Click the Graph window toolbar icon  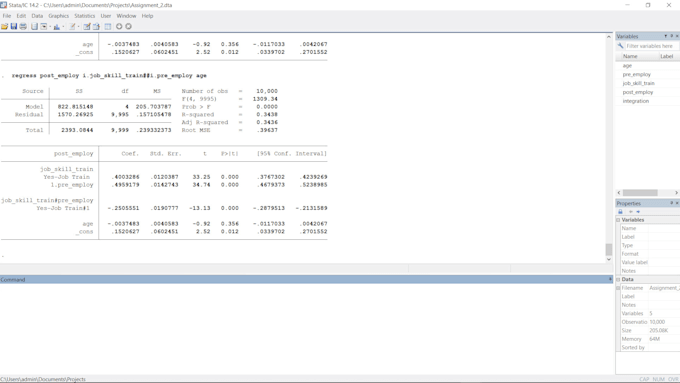pyautogui.click(x=56, y=26)
